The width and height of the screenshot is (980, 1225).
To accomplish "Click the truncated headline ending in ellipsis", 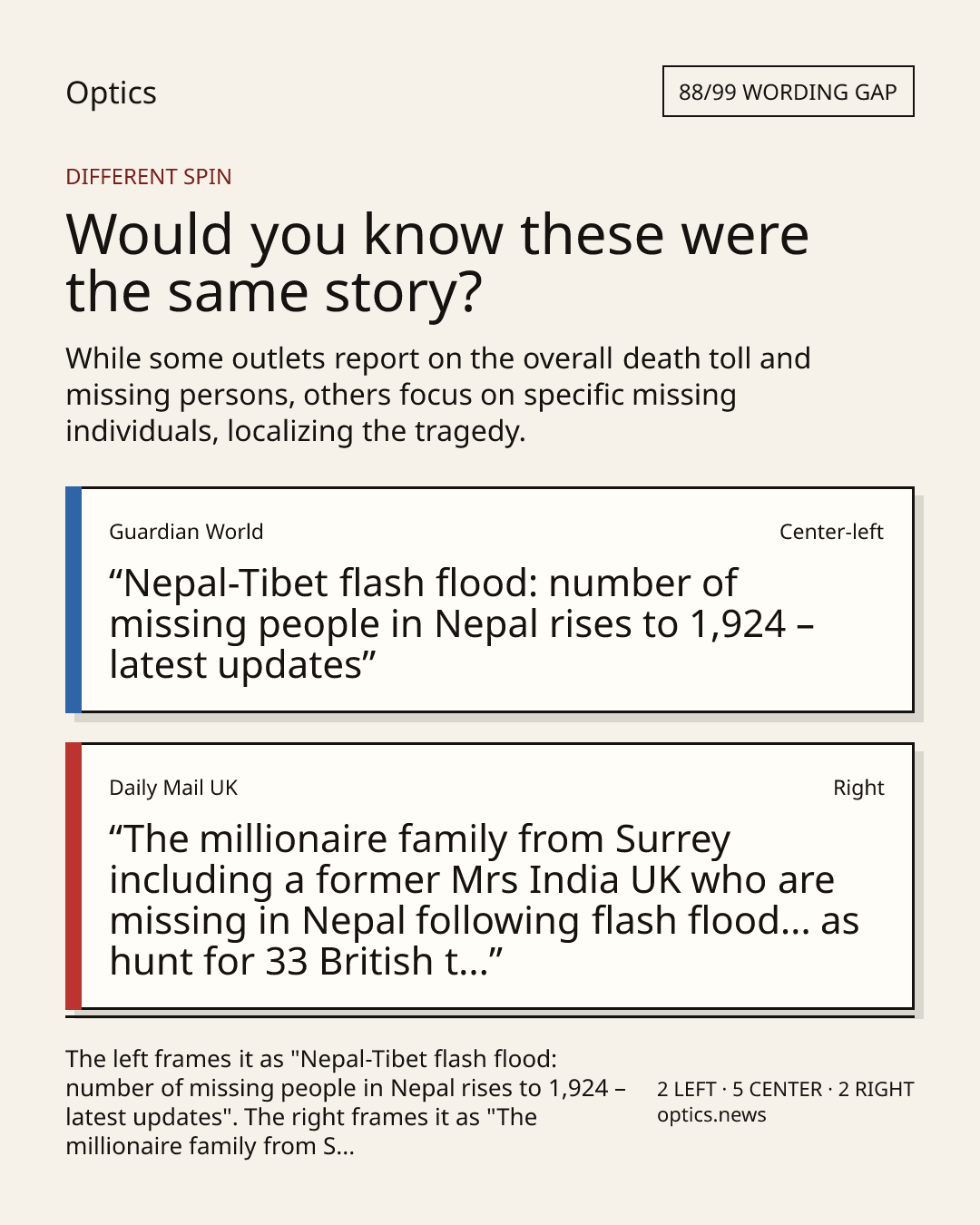I will [484, 900].
